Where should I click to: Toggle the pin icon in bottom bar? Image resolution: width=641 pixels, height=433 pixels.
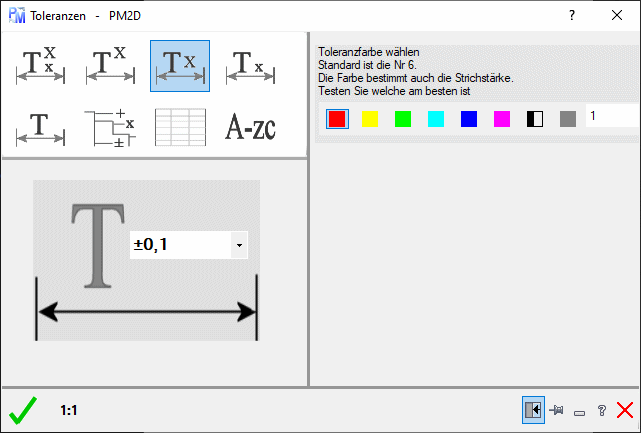(x=557, y=409)
